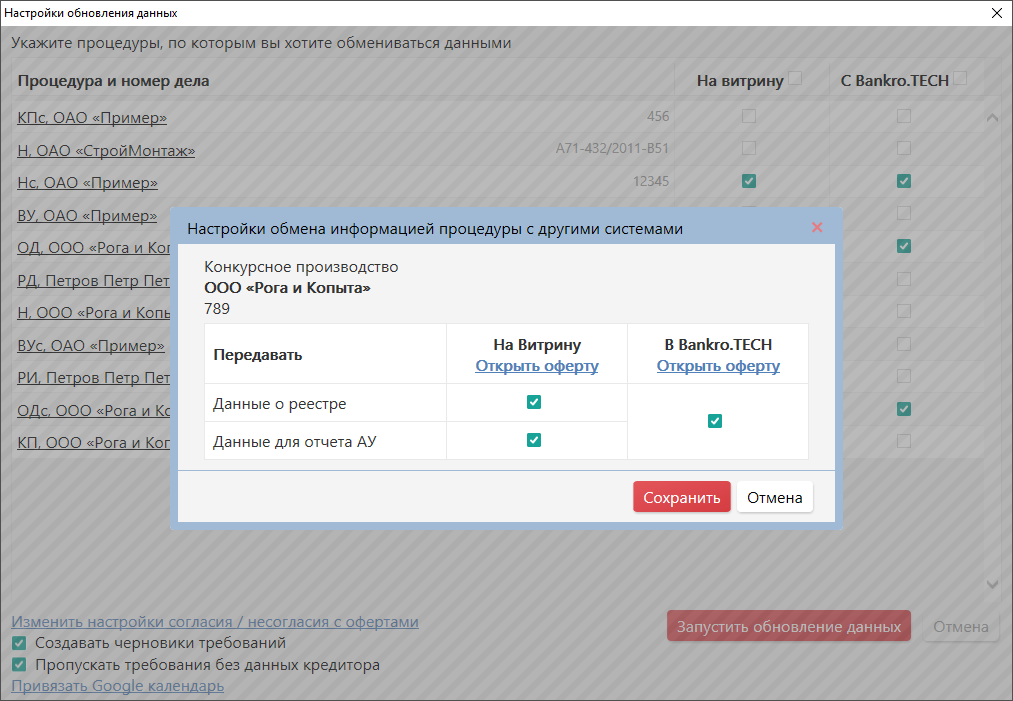Open Изменить настройки согласия с офертами link
Viewport: 1013px width, 701px height.
pos(214,622)
